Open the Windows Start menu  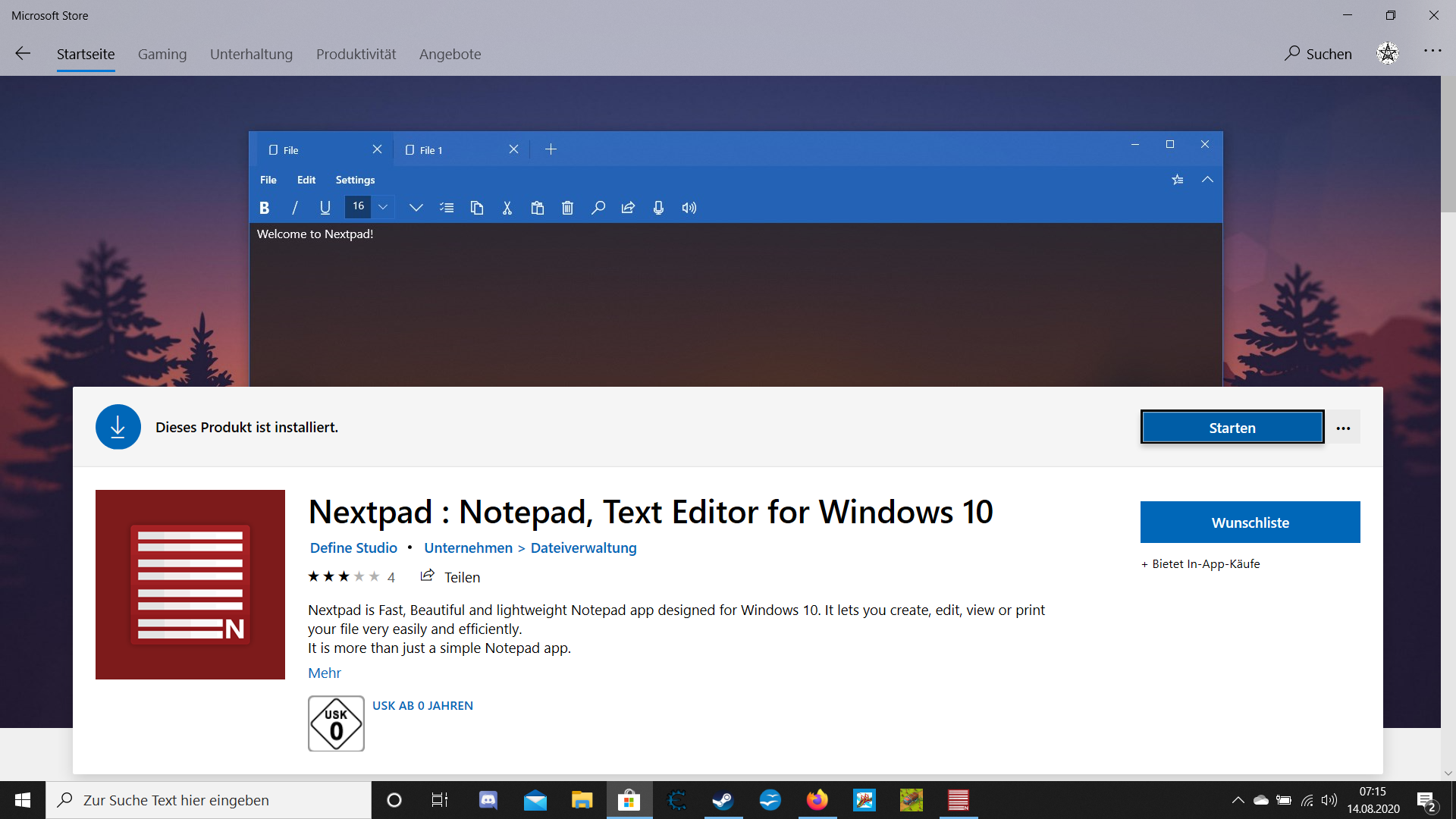(23, 800)
